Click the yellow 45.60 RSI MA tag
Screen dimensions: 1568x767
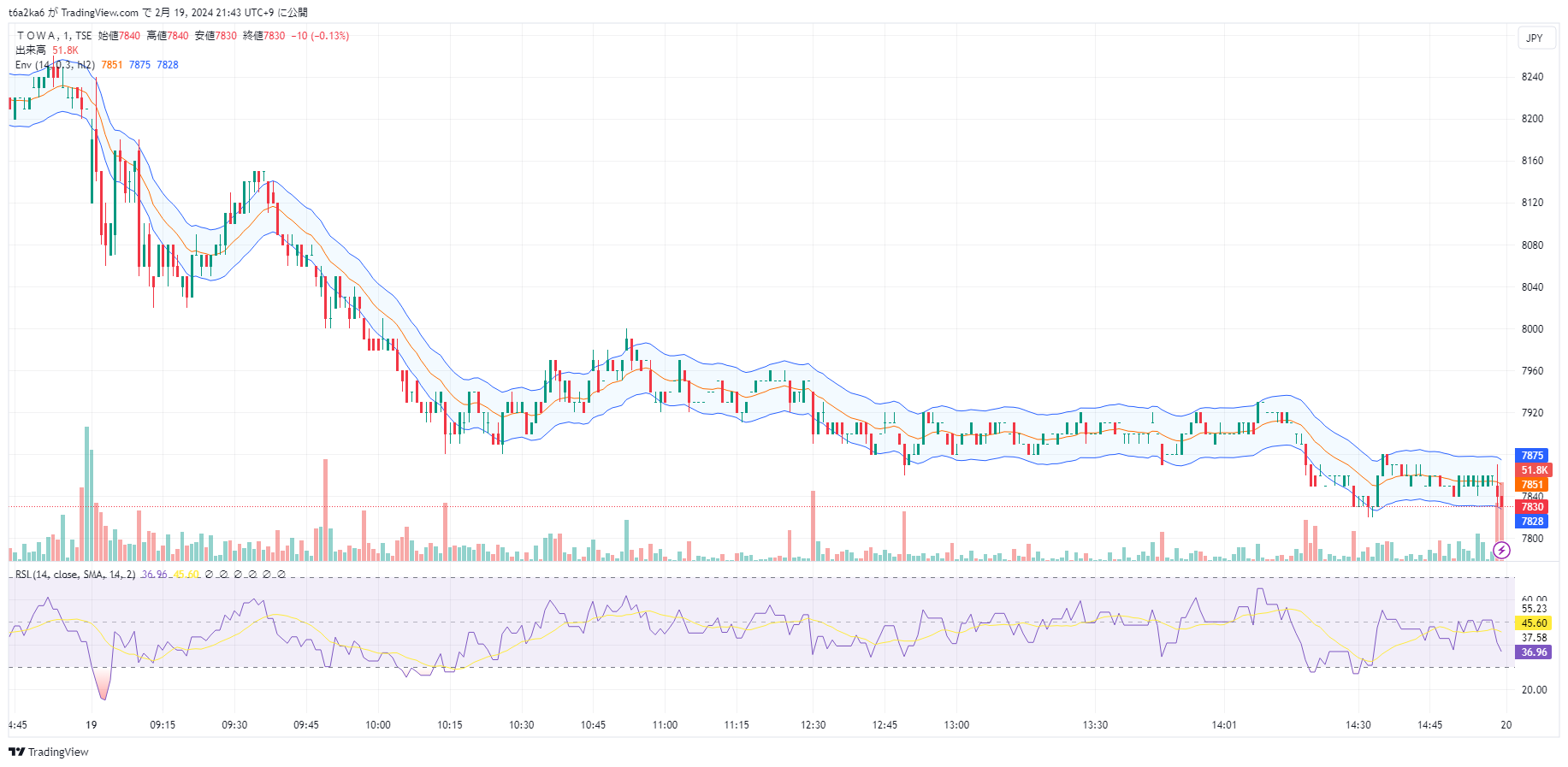tap(1533, 623)
